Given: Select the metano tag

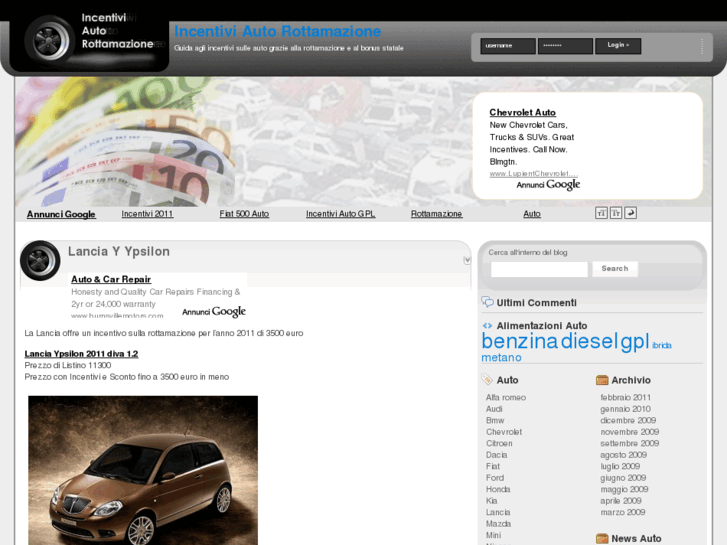Looking at the screenshot, I should pos(501,358).
